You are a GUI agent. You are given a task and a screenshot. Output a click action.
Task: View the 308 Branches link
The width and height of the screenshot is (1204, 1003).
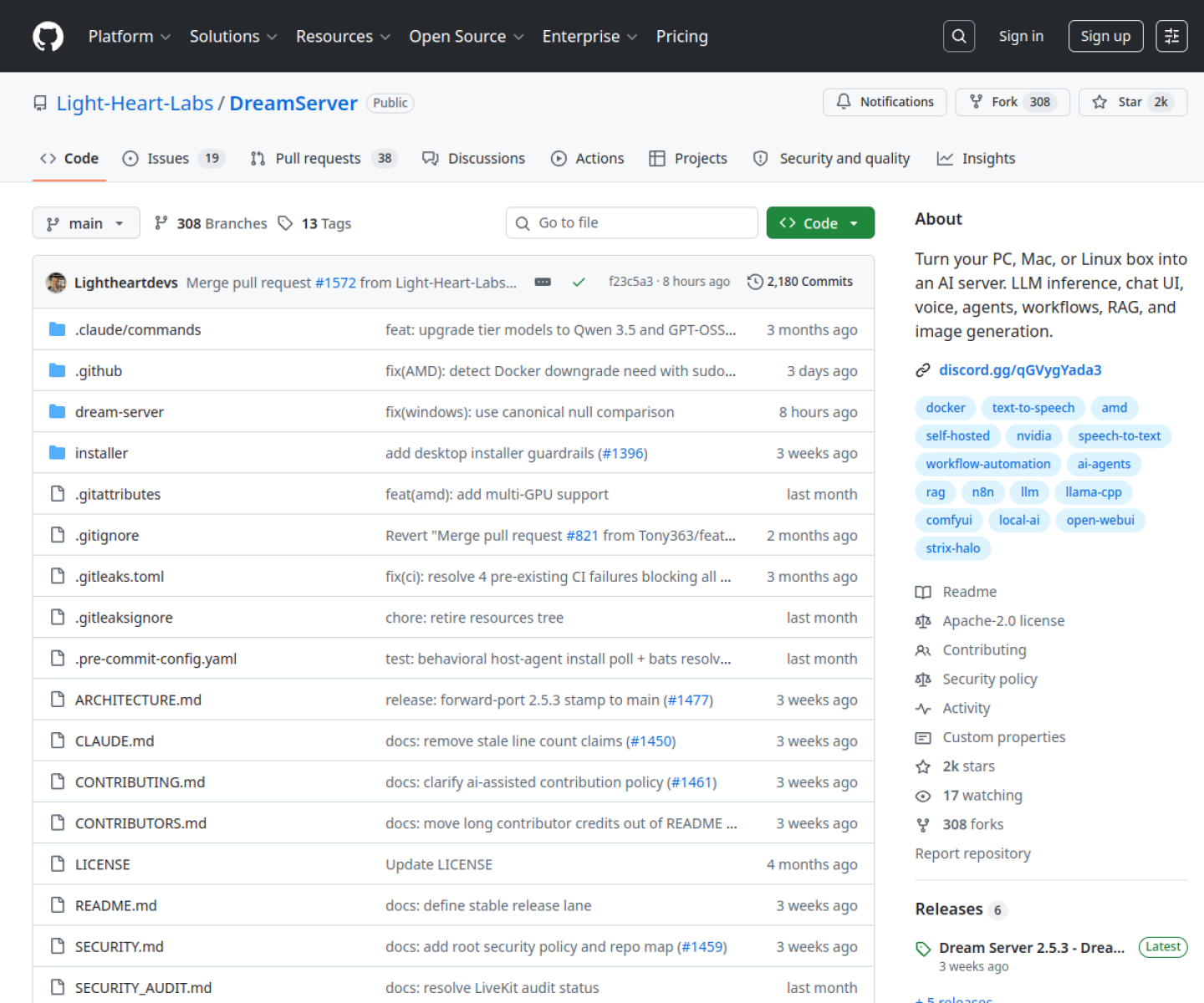coord(211,223)
